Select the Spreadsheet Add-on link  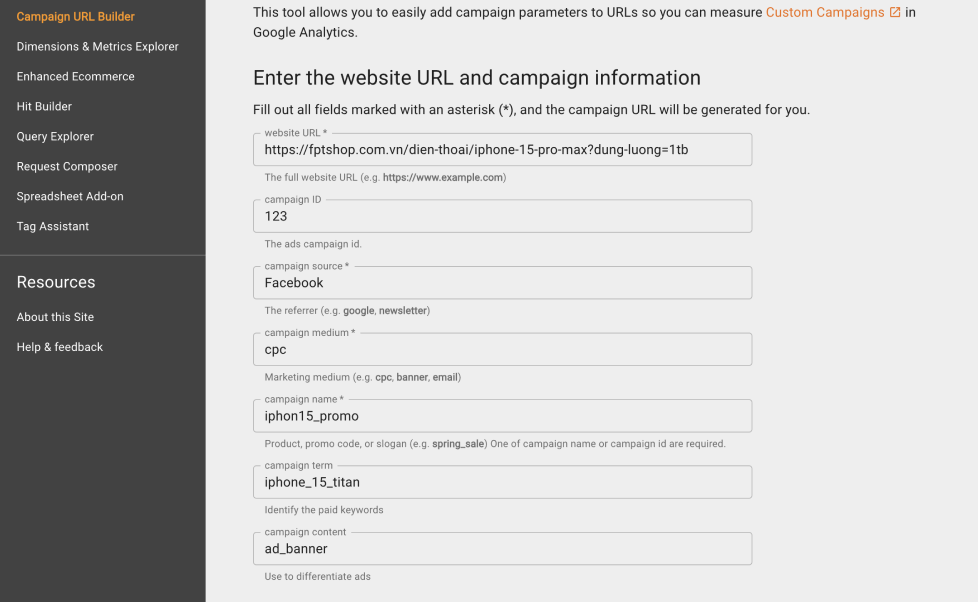[70, 196]
